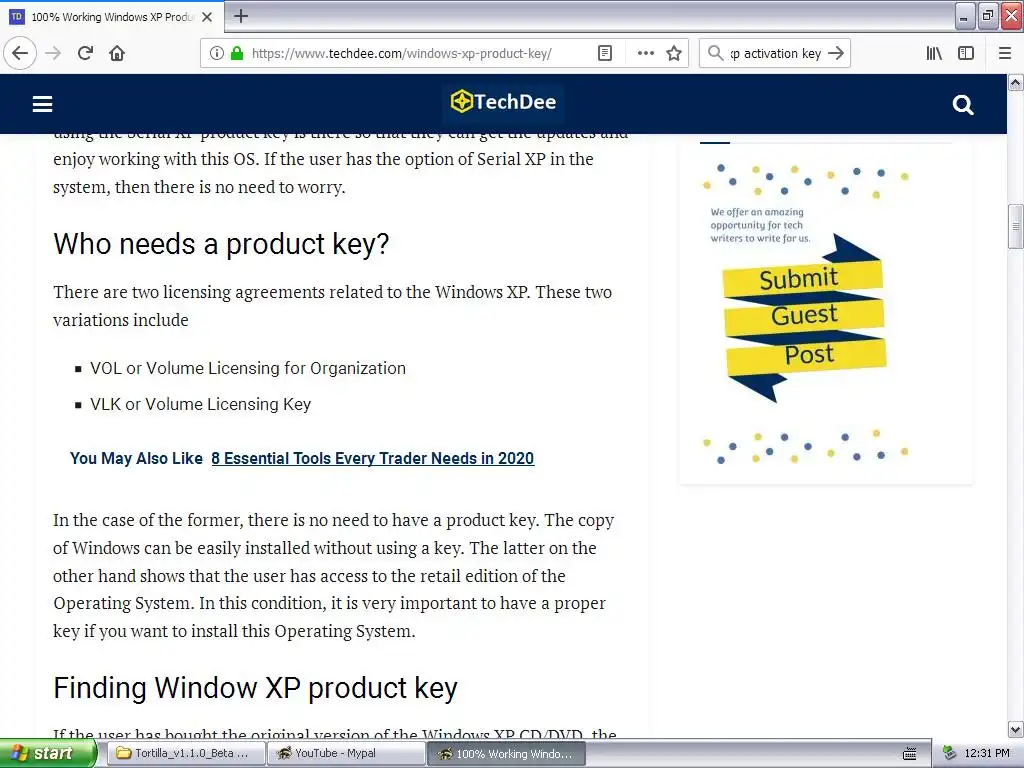
Task: Select the 100% Working Windows XP tab
Action: click(x=112, y=17)
